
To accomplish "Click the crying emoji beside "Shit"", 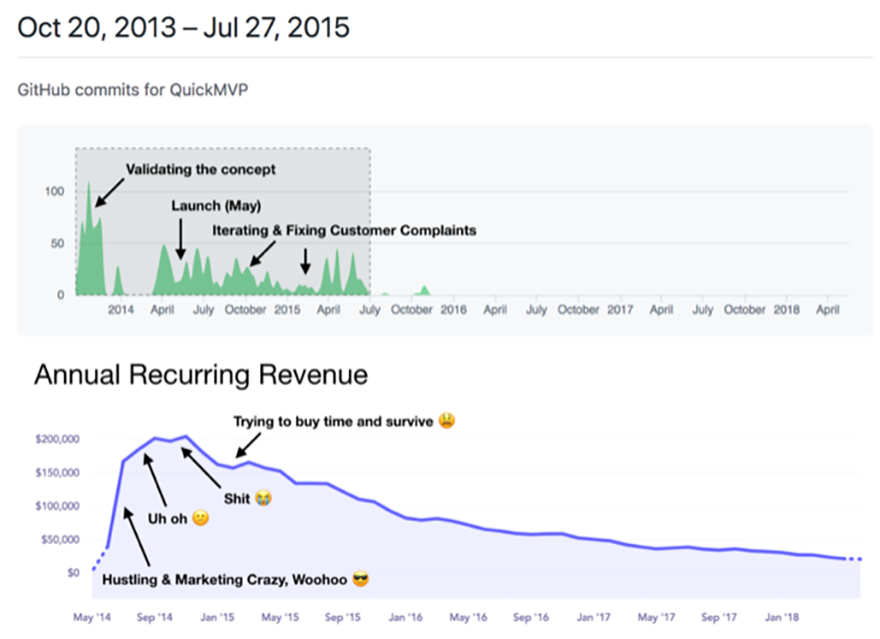I will click(x=264, y=498).
